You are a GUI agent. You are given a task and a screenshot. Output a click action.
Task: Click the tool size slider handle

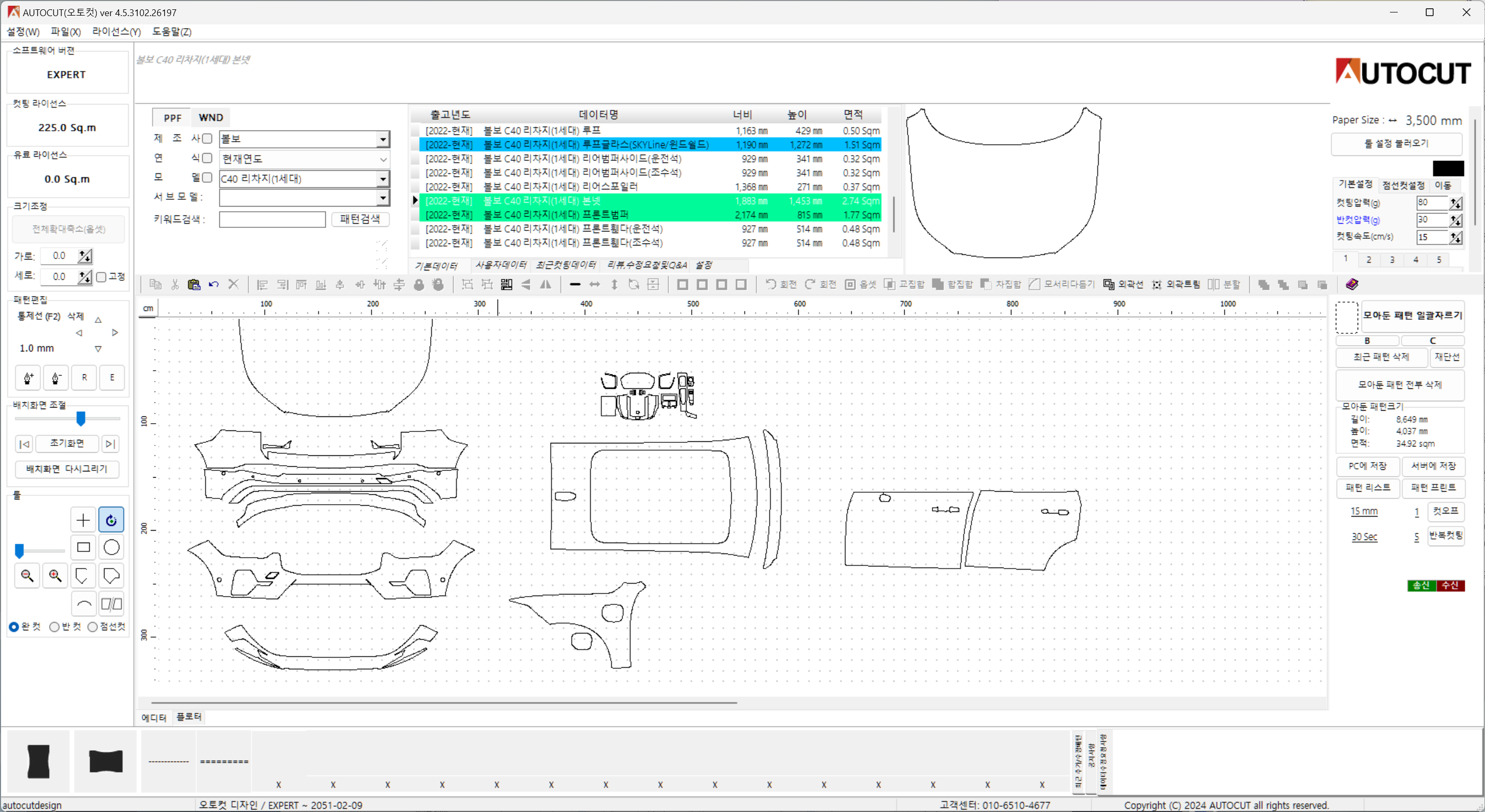click(x=19, y=551)
